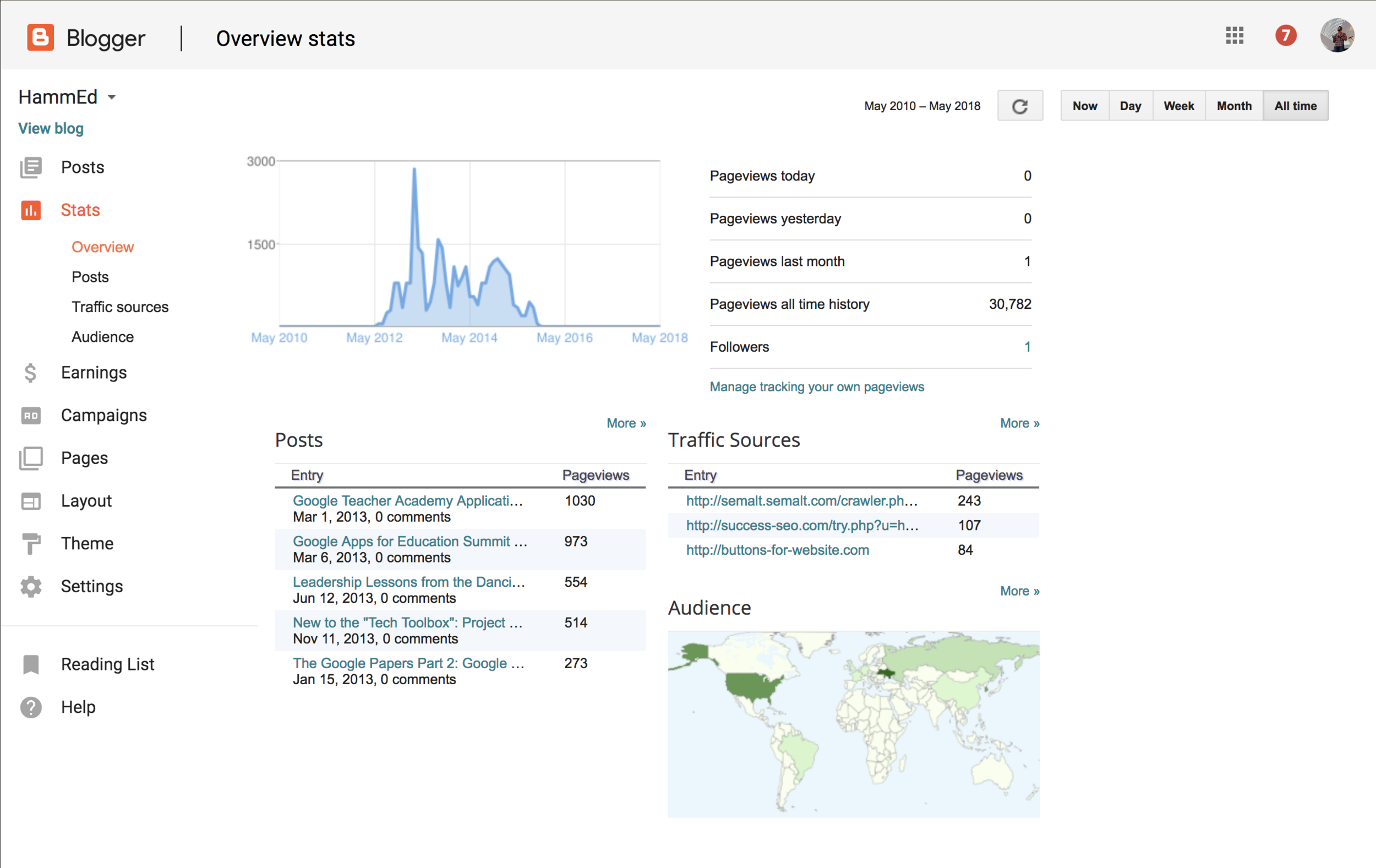1376x868 pixels.
Task: Open the Reading List menu label
Action: tap(108, 664)
